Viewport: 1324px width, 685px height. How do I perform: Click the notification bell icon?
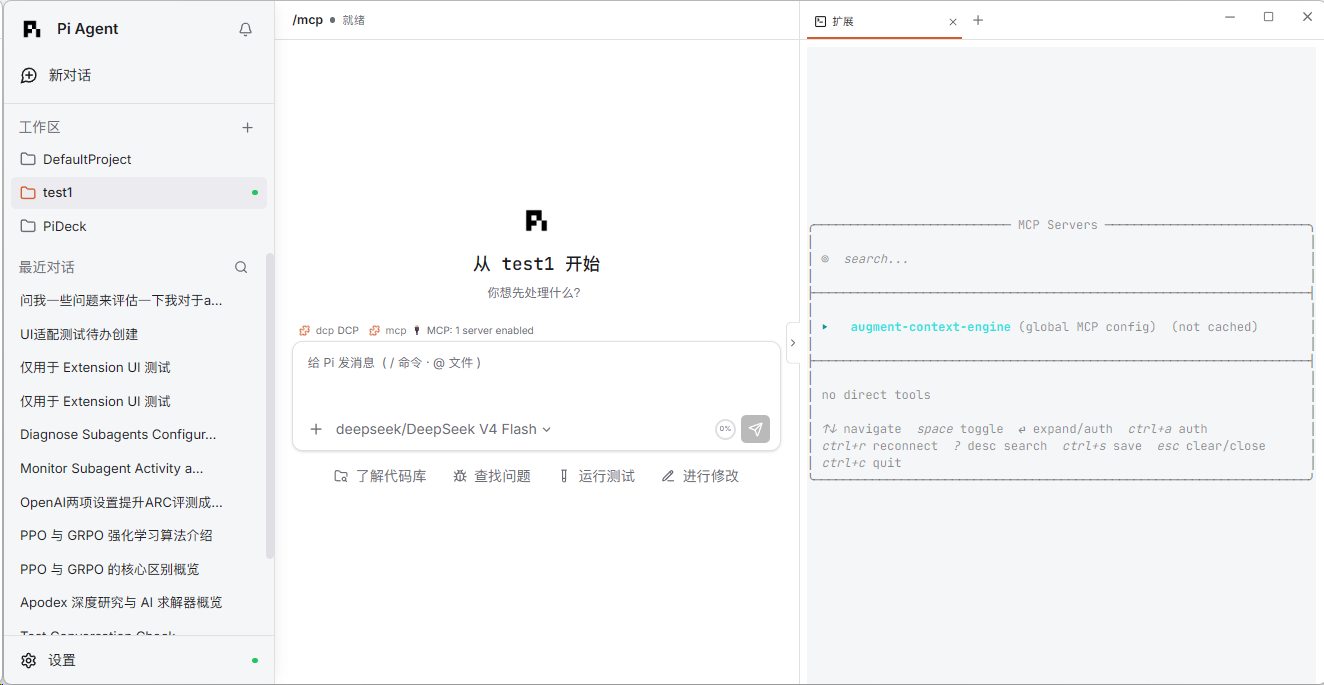pos(245,30)
